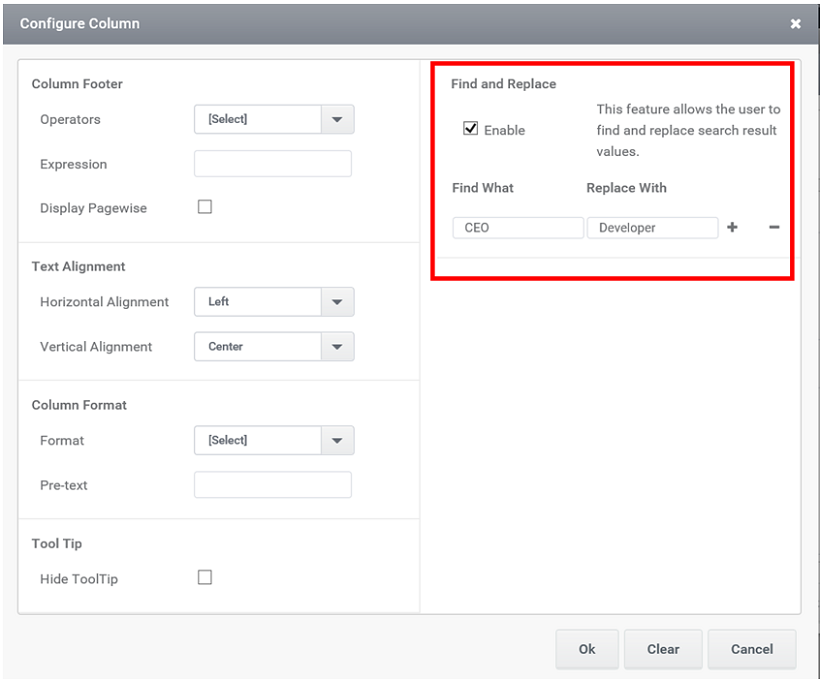Add a new find and replace row
The height and width of the screenshot is (681, 820).
pos(732,227)
